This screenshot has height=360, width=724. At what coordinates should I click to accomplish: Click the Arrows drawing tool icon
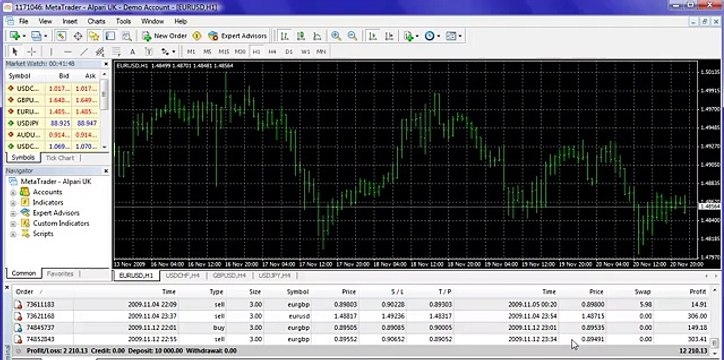coord(165,51)
